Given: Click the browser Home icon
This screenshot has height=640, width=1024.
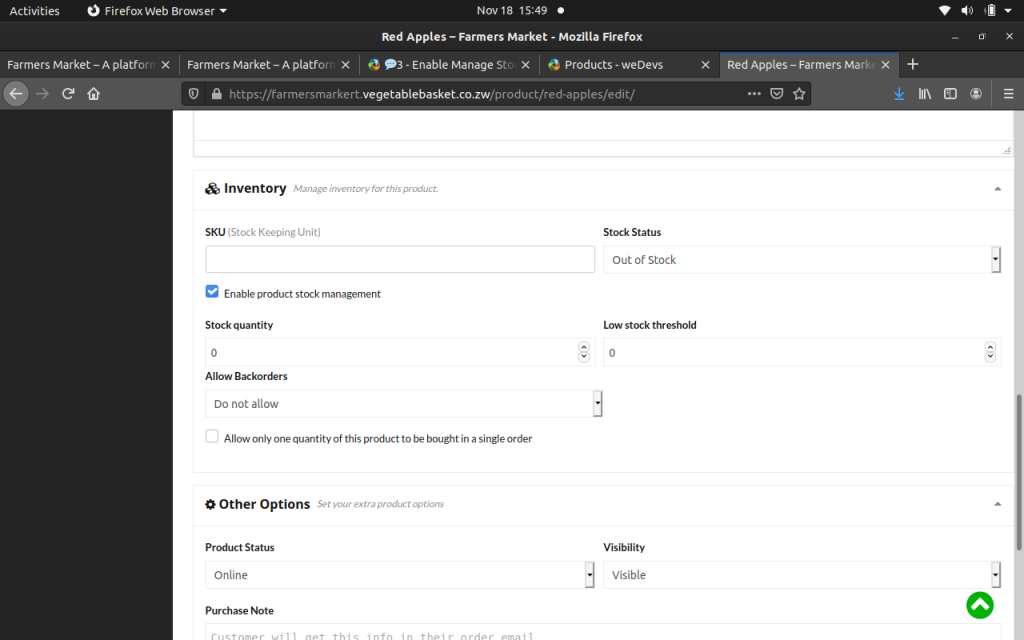Looking at the screenshot, I should [94, 94].
